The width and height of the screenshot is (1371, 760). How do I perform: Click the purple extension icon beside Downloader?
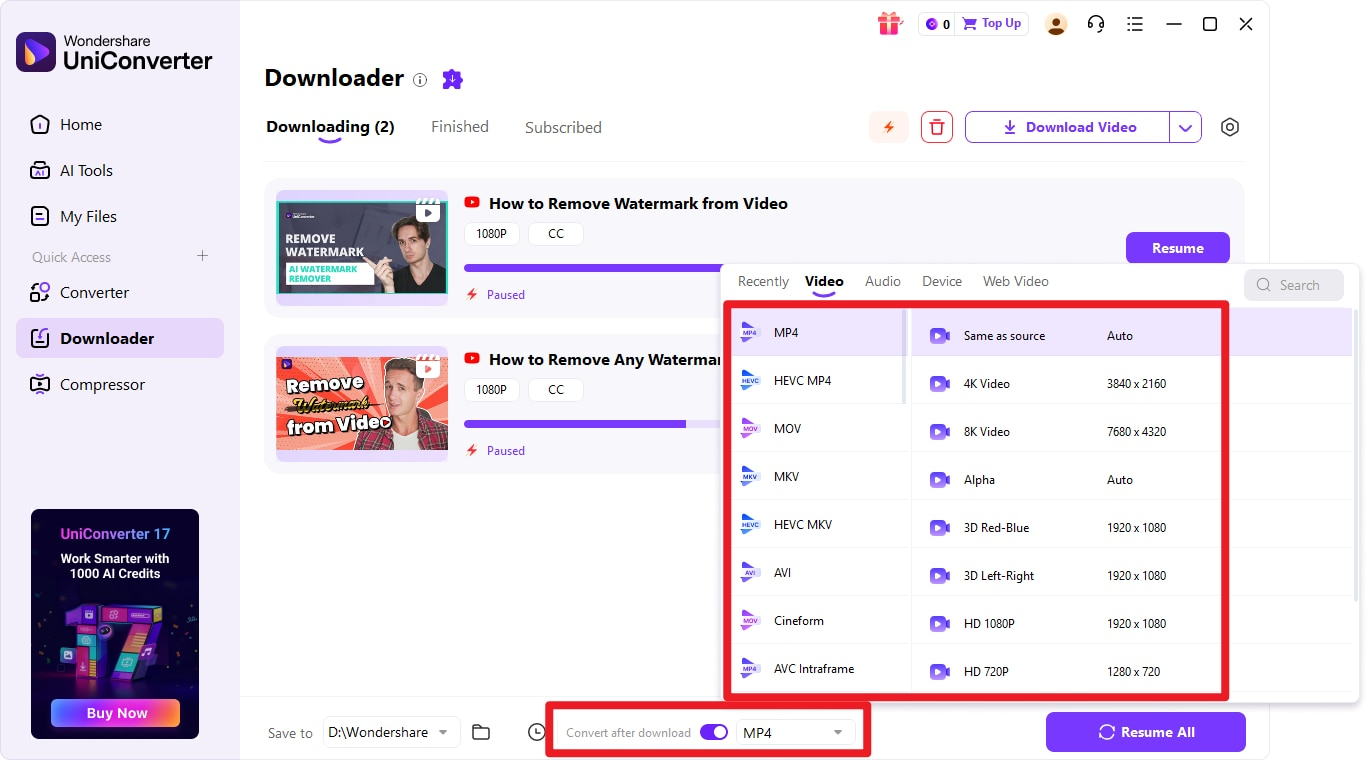click(453, 79)
